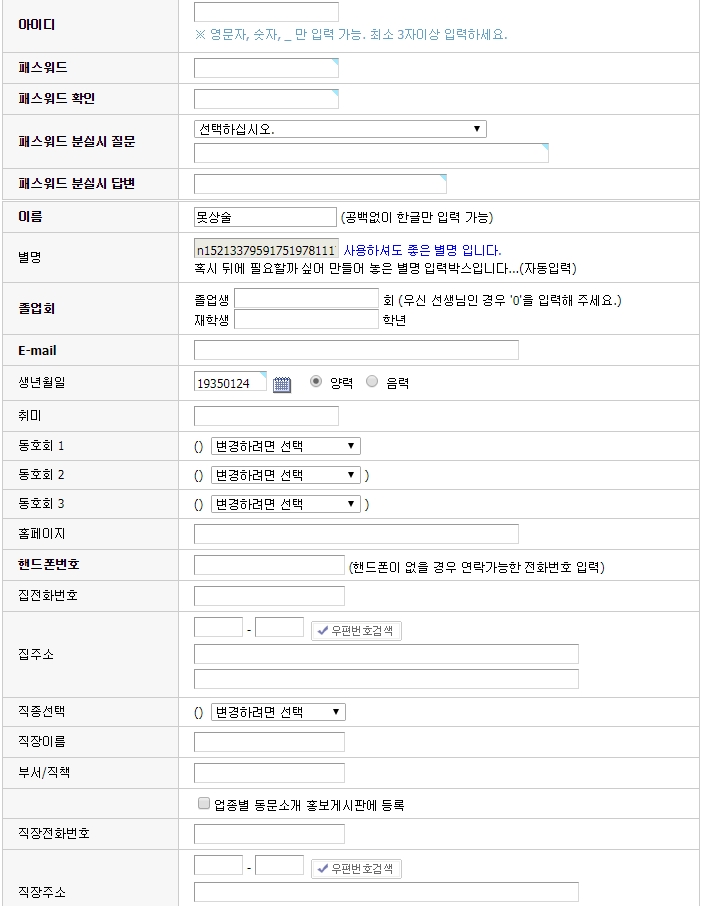
Task: Click first 집주소 postal code box
Action: pos(218,627)
